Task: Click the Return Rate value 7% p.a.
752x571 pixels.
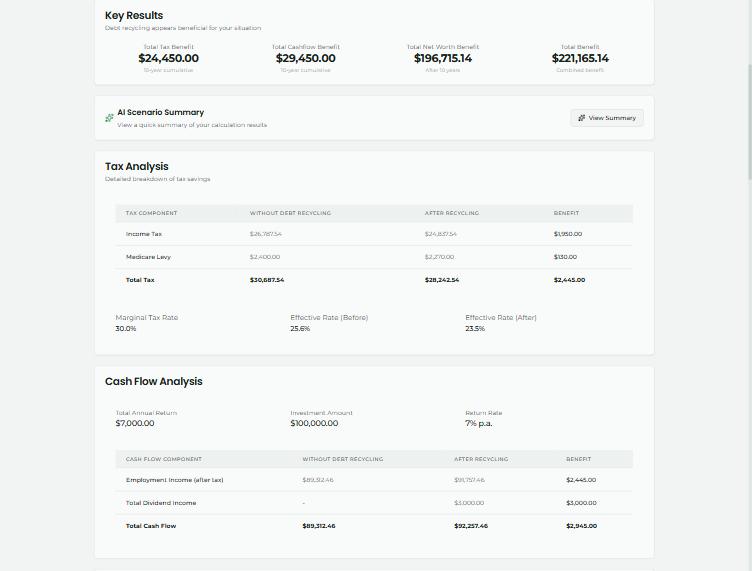Action: 479,423
